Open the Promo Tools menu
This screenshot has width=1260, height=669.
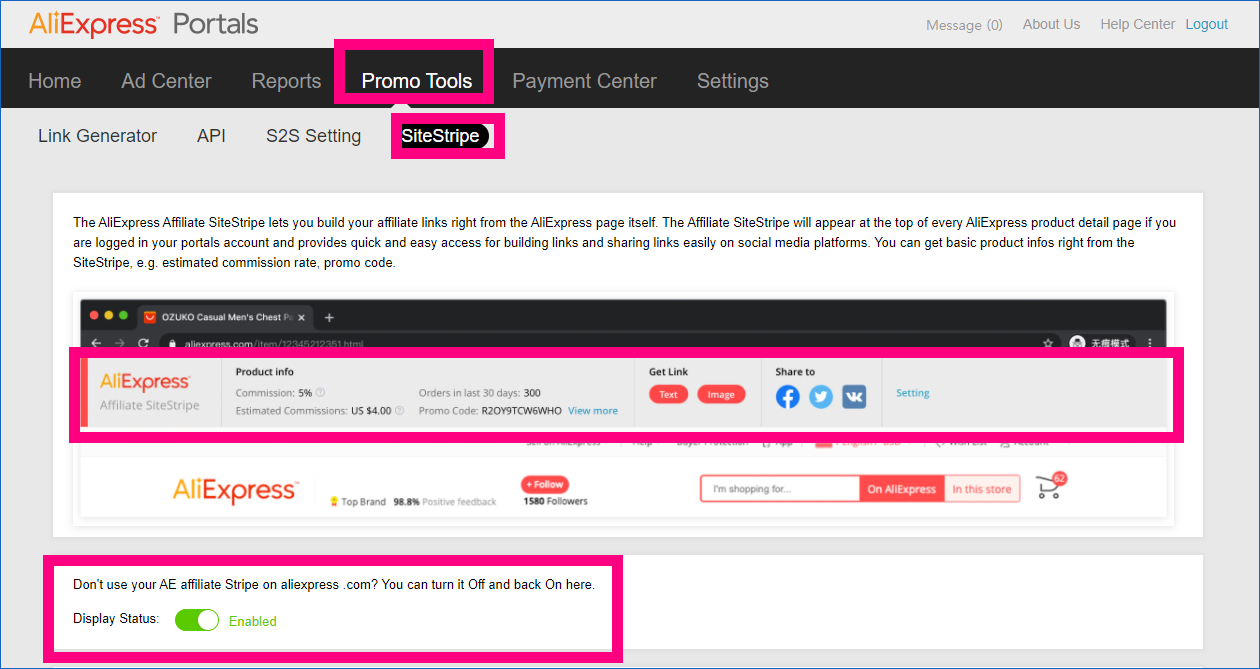[417, 81]
